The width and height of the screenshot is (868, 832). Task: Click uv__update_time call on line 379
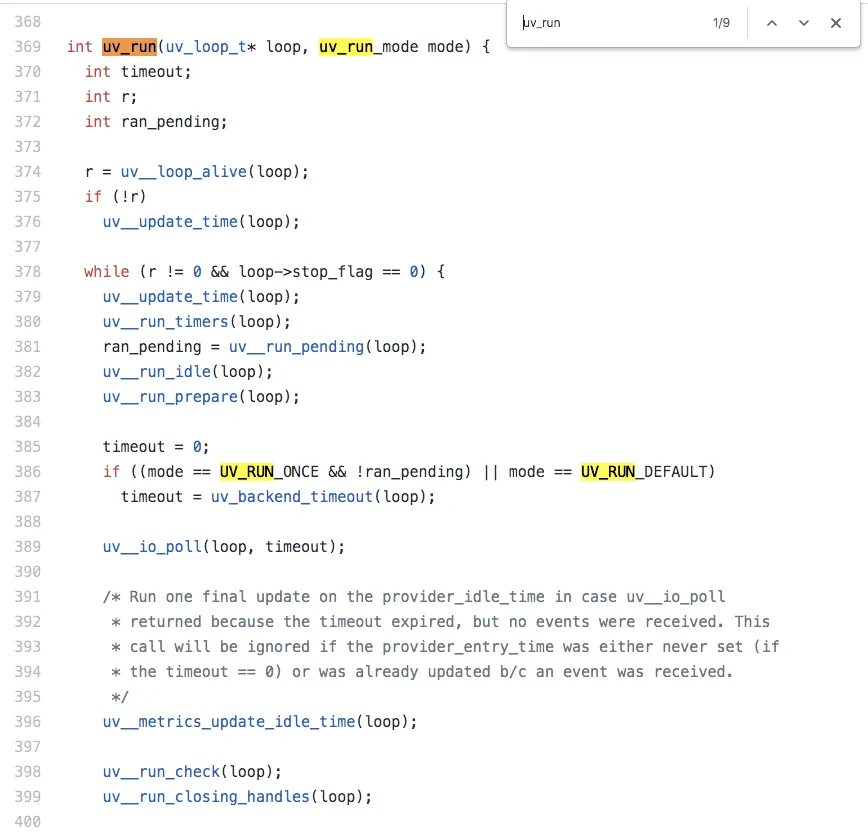coord(170,297)
